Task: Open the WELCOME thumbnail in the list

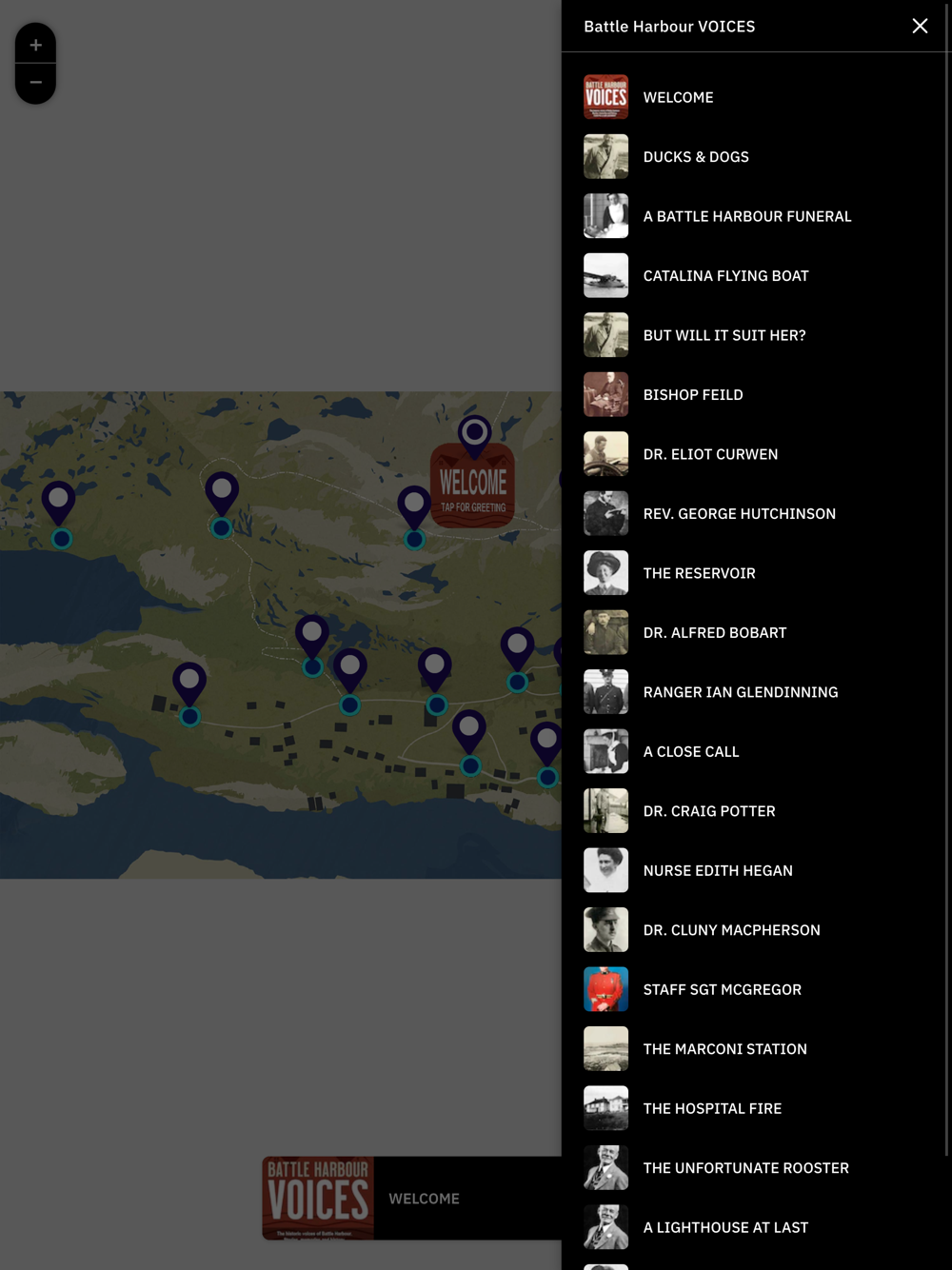Action: tap(605, 97)
